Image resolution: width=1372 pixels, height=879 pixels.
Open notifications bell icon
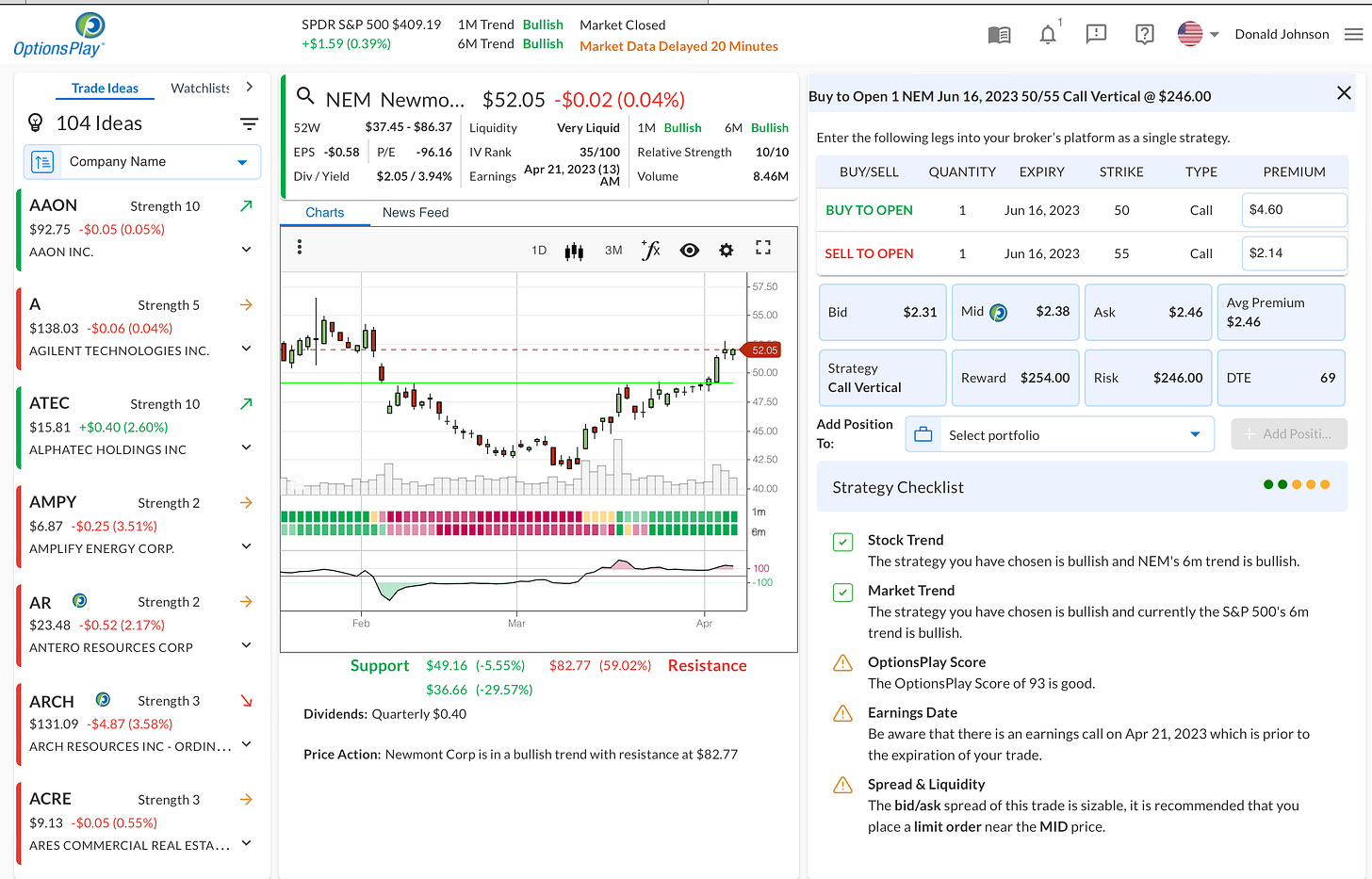(1048, 35)
